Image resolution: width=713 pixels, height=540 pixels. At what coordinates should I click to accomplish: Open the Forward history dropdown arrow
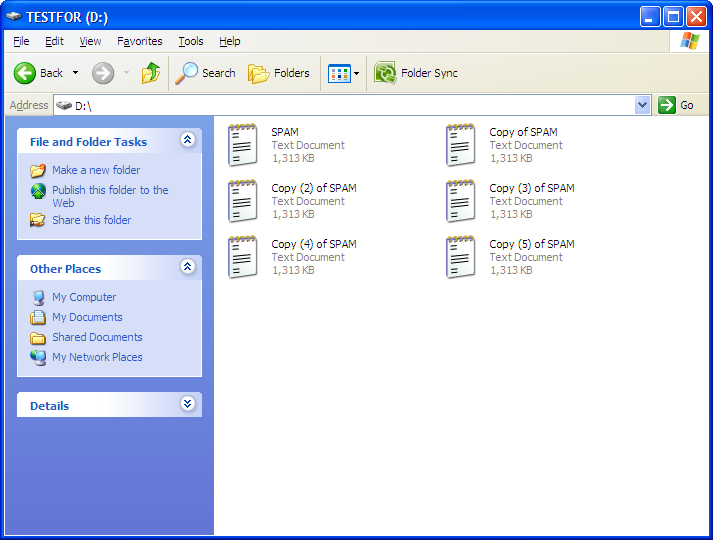tap(127, 73)
